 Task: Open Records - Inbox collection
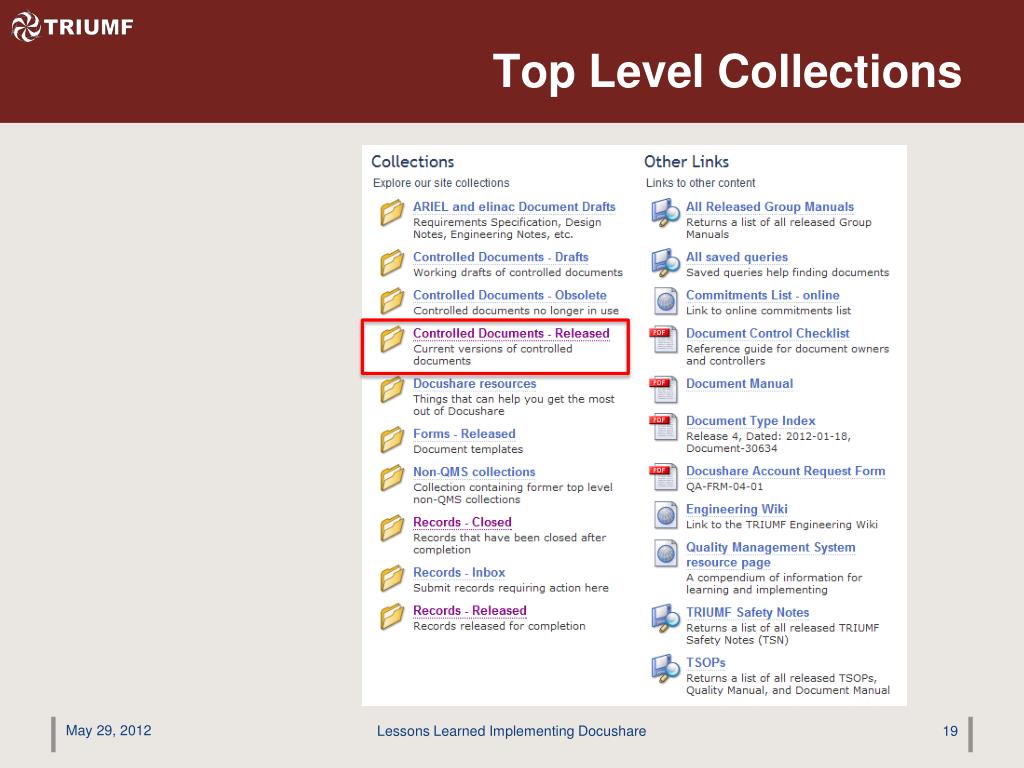pyautogui.click(x=458, y=572)
